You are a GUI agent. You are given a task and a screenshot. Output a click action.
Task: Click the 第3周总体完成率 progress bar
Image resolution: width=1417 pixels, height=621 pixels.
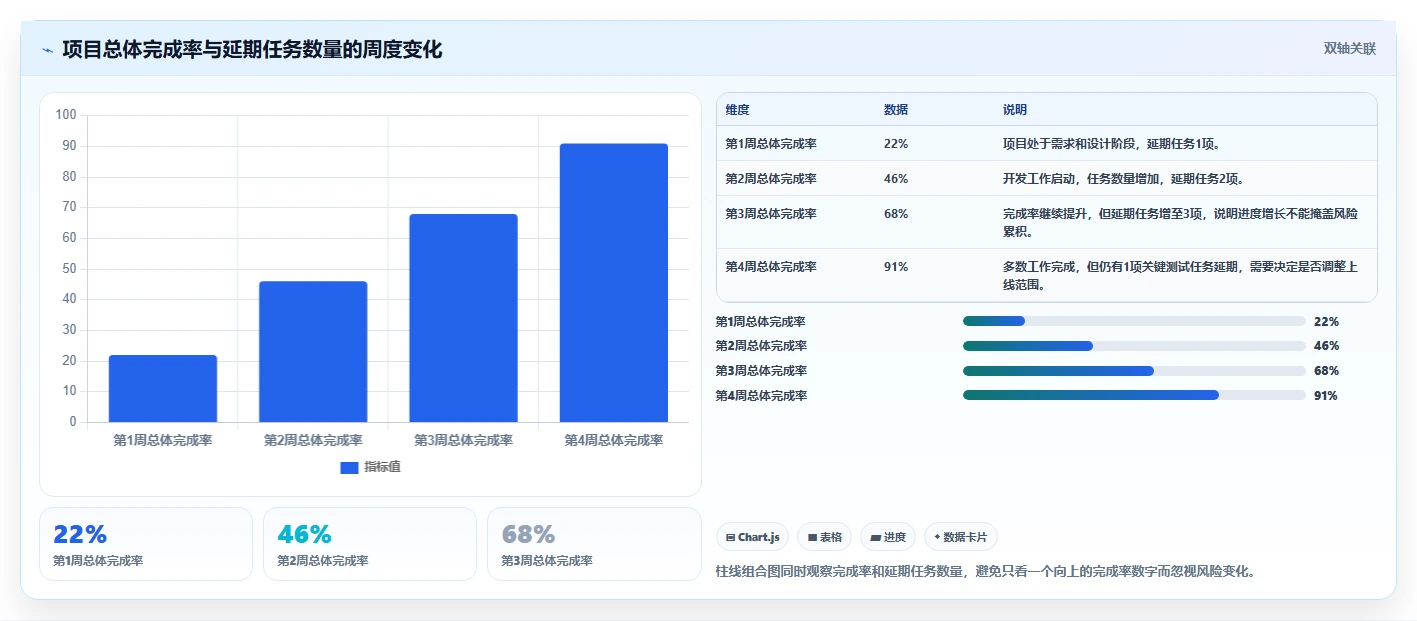[1134, 371]
